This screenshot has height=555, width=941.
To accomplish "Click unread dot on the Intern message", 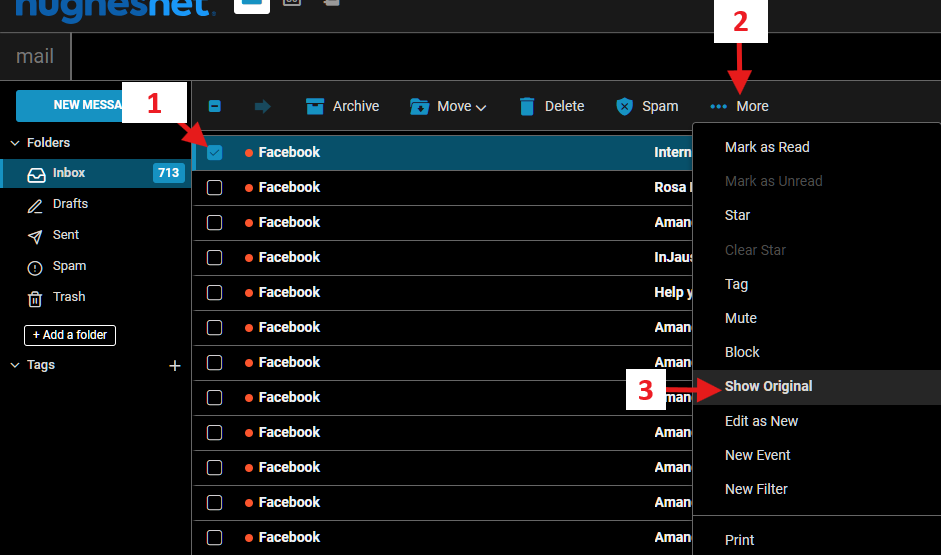I will 248,152.
